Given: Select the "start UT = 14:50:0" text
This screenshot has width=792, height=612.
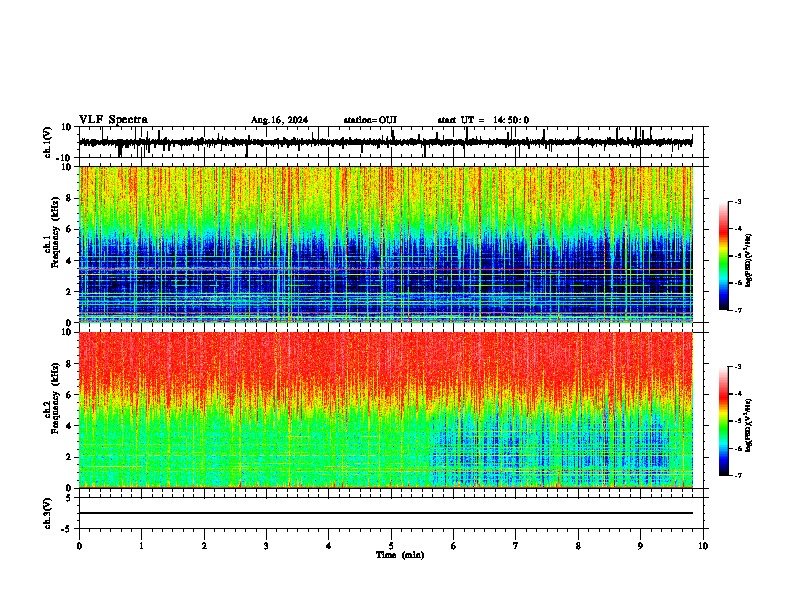Looking at the screenshot, I should point(483,120).
